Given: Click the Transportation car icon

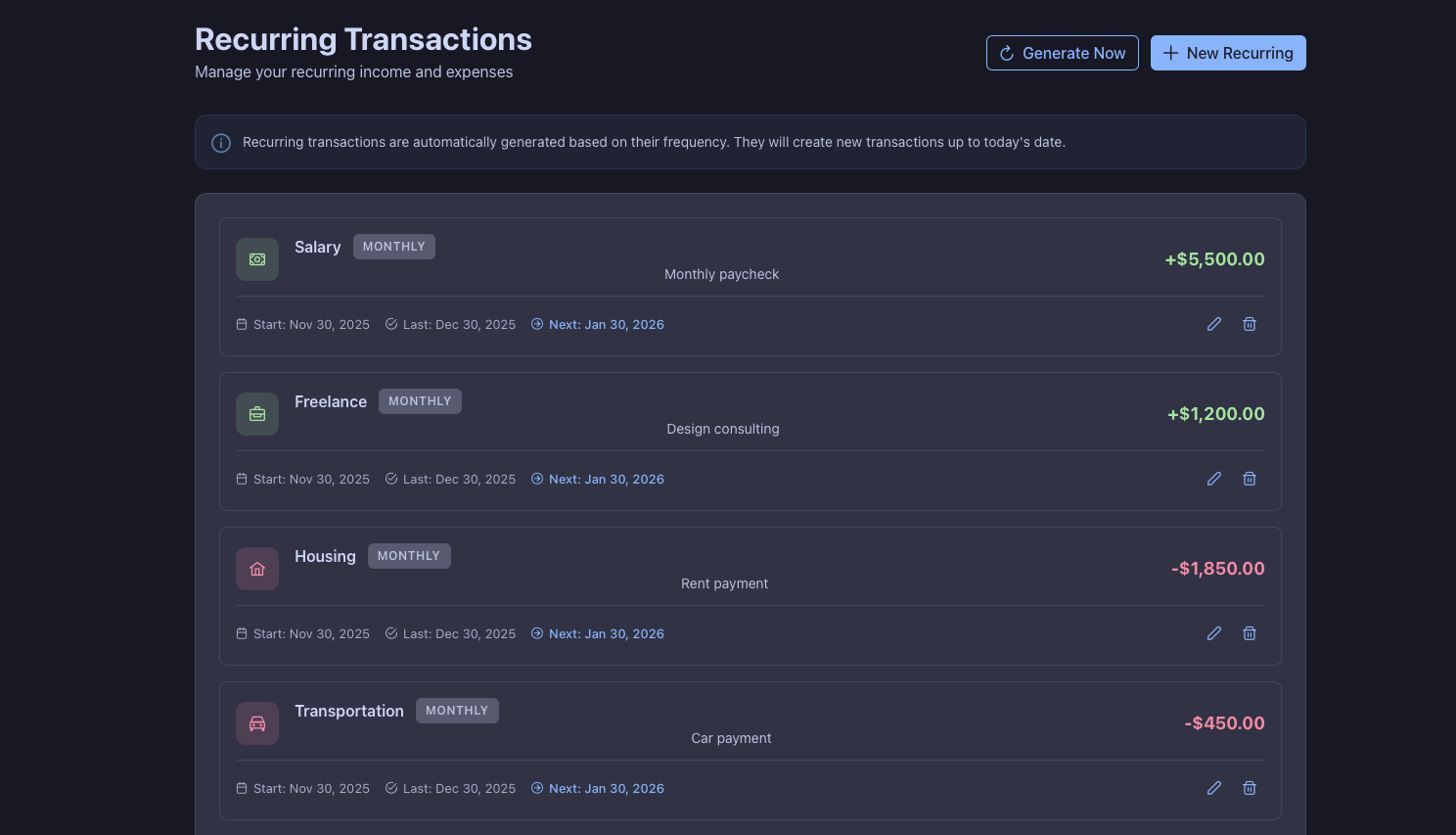Looking at the screenshot, I should click(256, 722).
